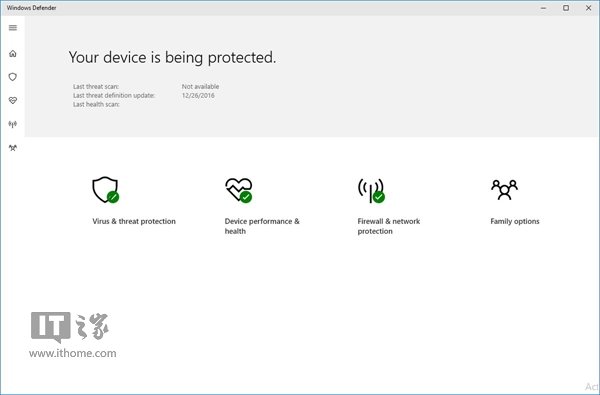The height and width of the screenshot is (395, 600).
Task: Open the Device performance & health label
Action: point(262,226)
